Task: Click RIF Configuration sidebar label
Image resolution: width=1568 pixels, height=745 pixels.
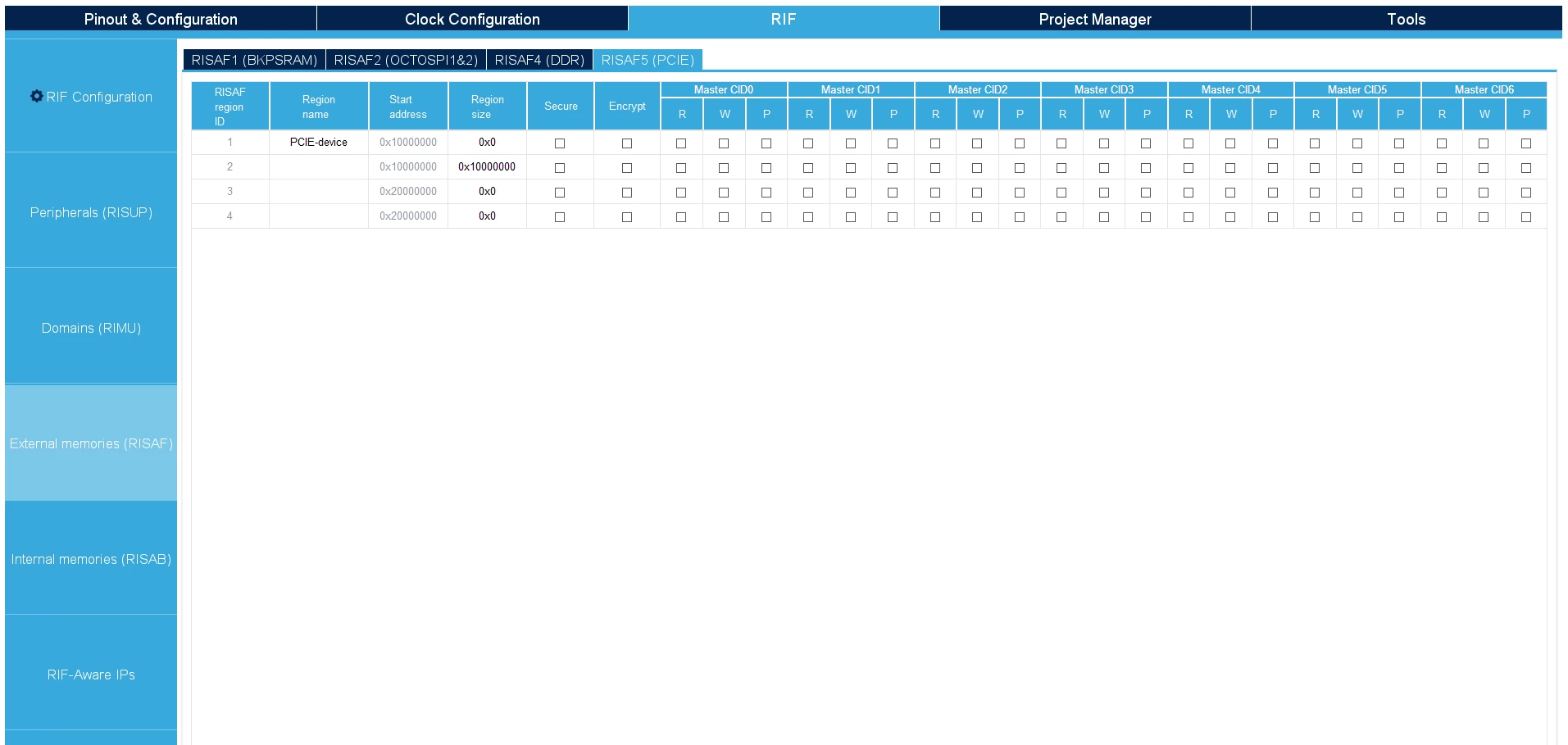Action: click(x=99, y=97)
